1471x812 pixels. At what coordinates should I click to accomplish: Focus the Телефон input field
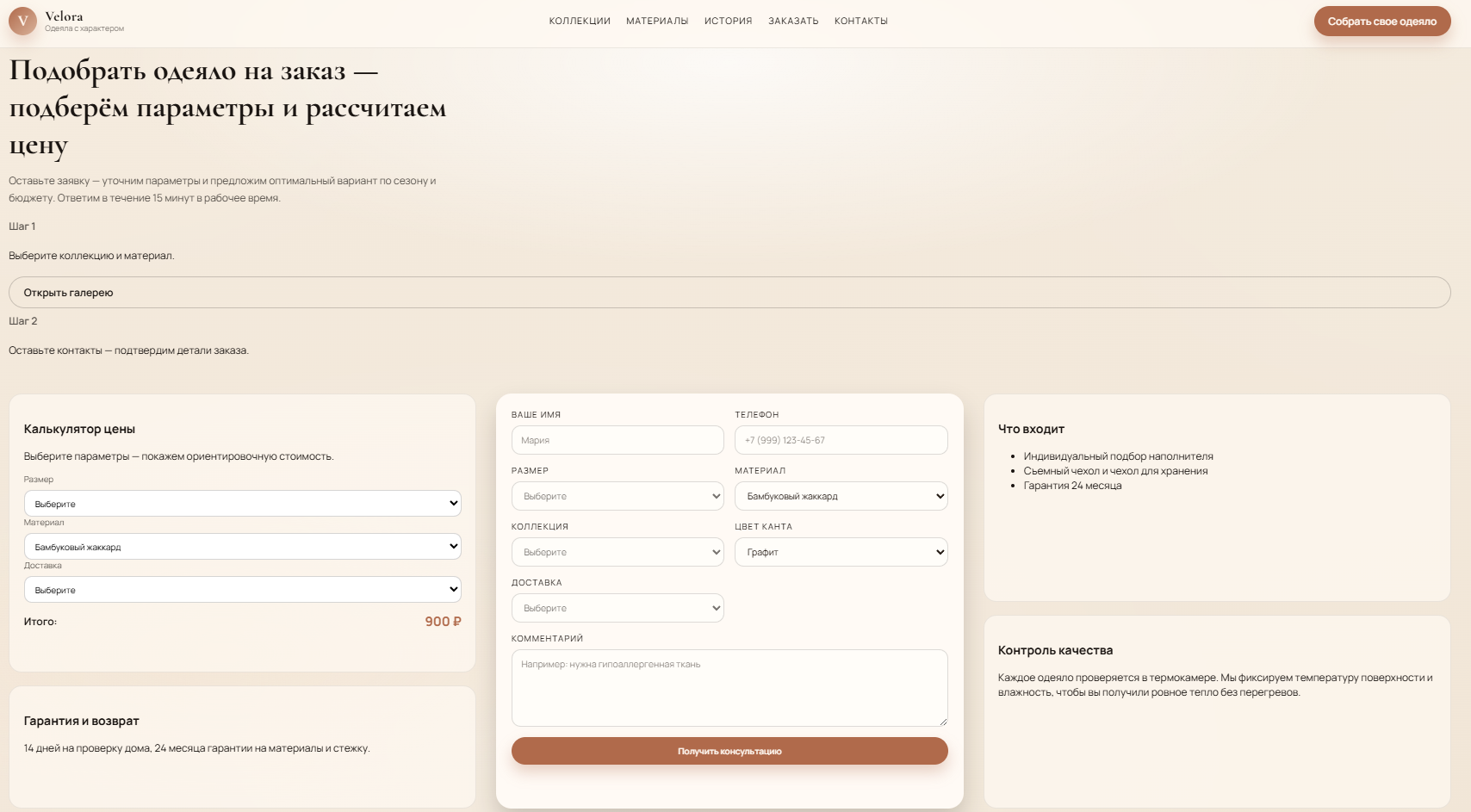click(841, 440)
